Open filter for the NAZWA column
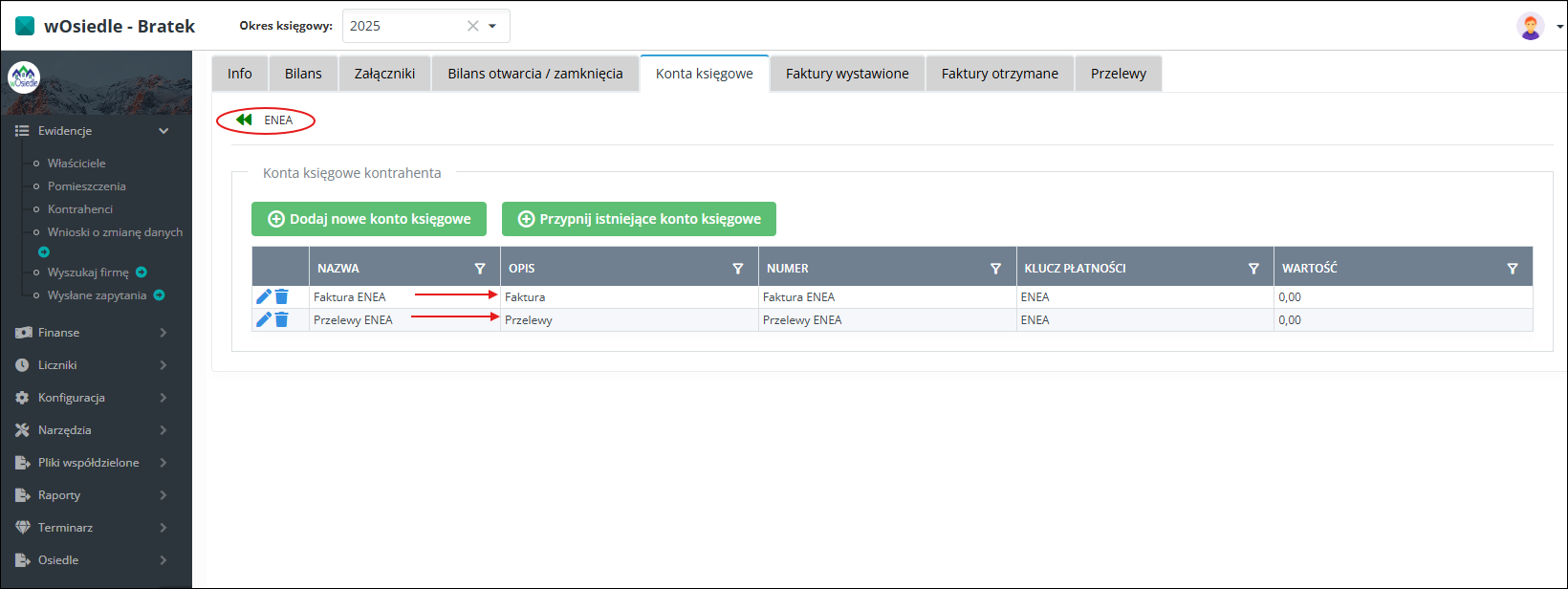The width and height of the screenshot is (1568, 589). pos(480,269)
